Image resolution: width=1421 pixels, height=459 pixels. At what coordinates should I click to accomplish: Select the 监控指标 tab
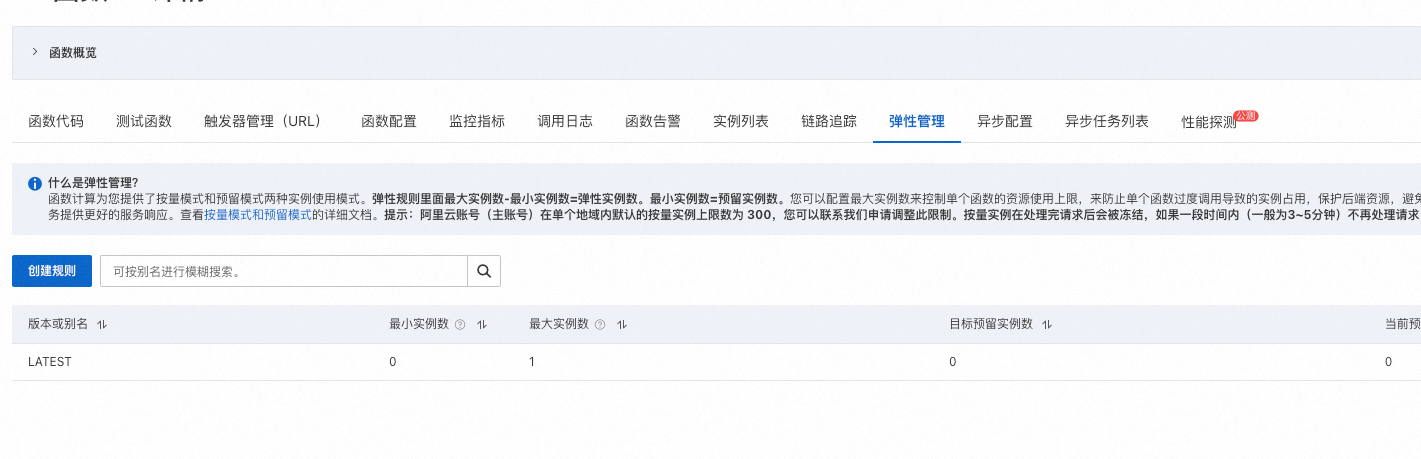click(477, 122)
